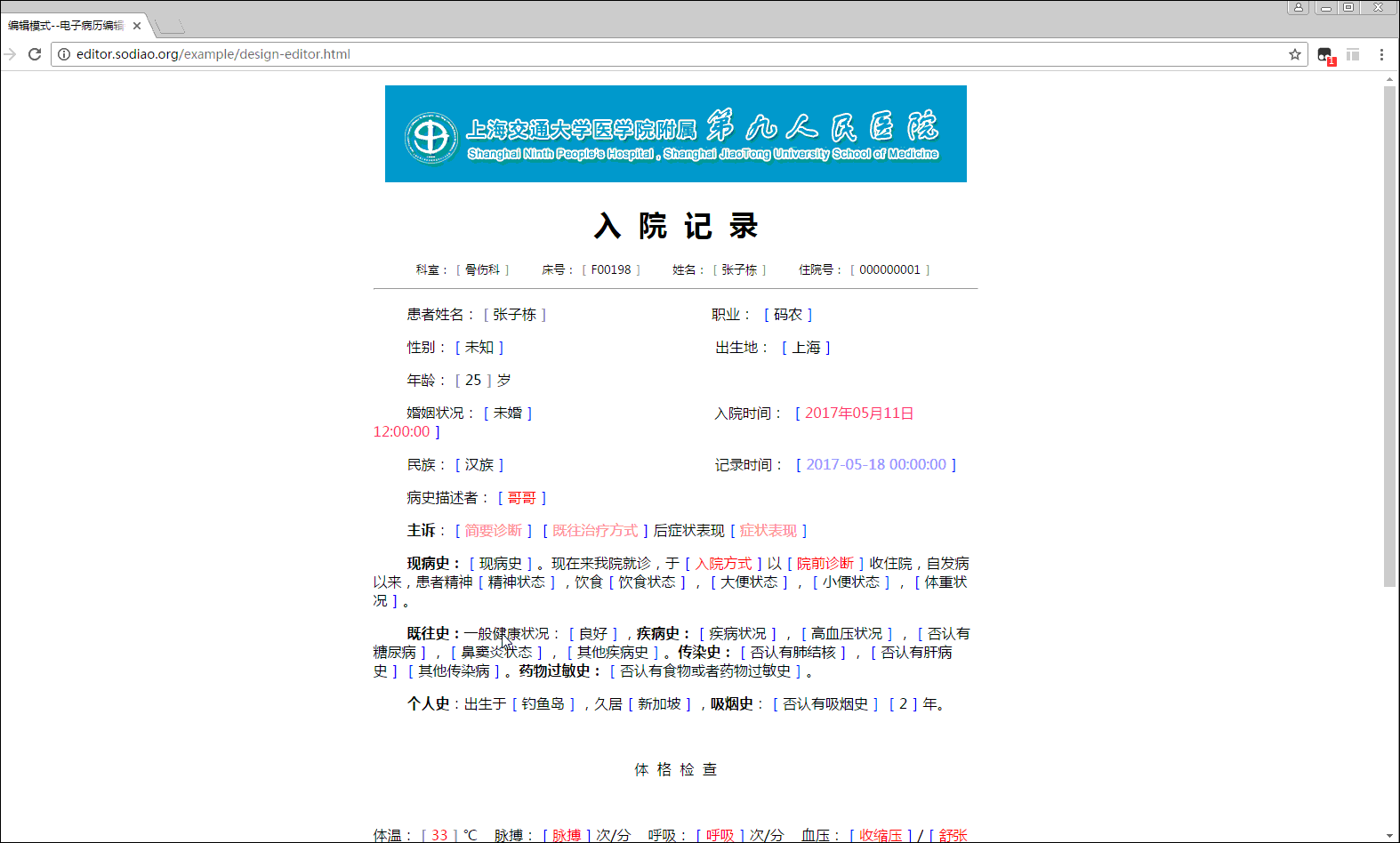Image resolution: width=1400 pixels, height=843 pixels.
Task: Open the 入院方式 field
Action: point(723,564)
